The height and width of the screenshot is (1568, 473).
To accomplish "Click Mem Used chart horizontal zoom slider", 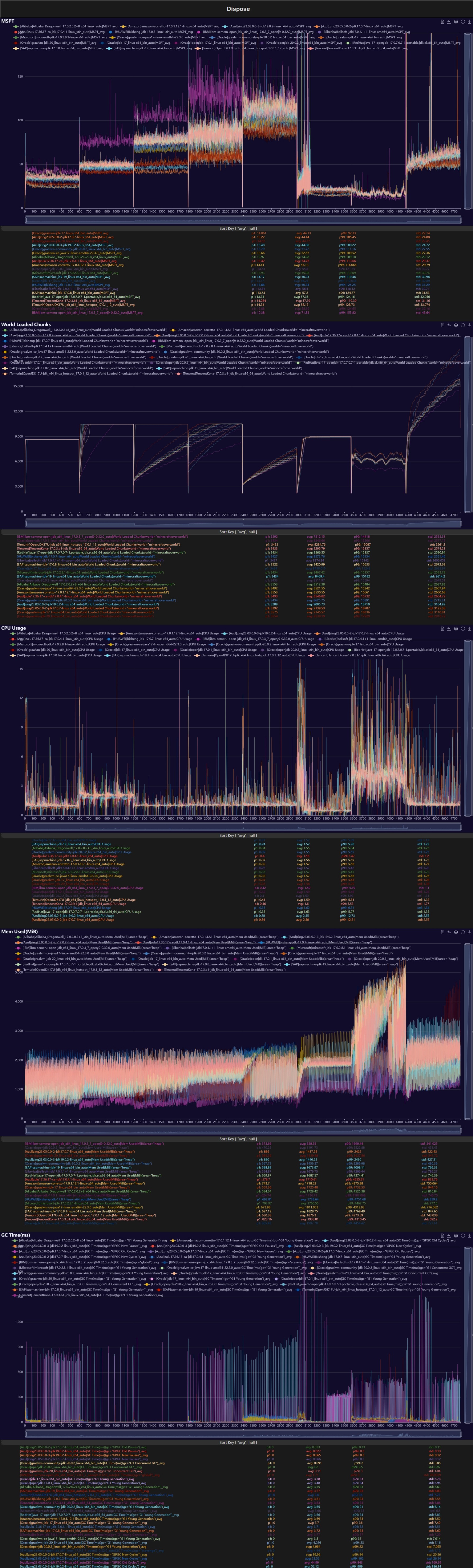I will 243,1130.
